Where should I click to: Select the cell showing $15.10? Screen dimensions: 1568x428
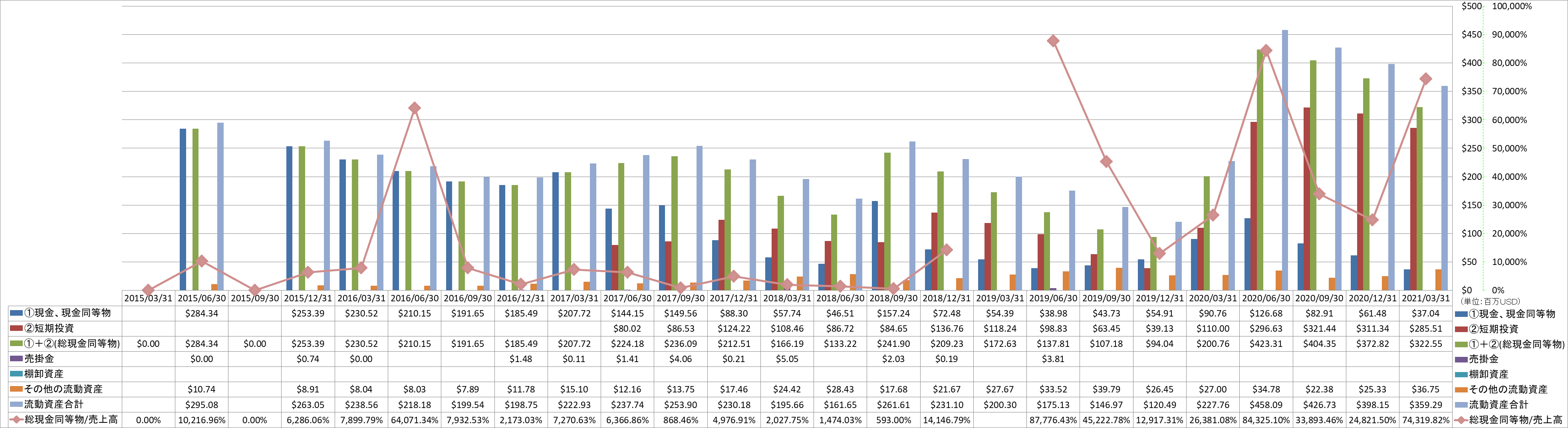[574, 390]
